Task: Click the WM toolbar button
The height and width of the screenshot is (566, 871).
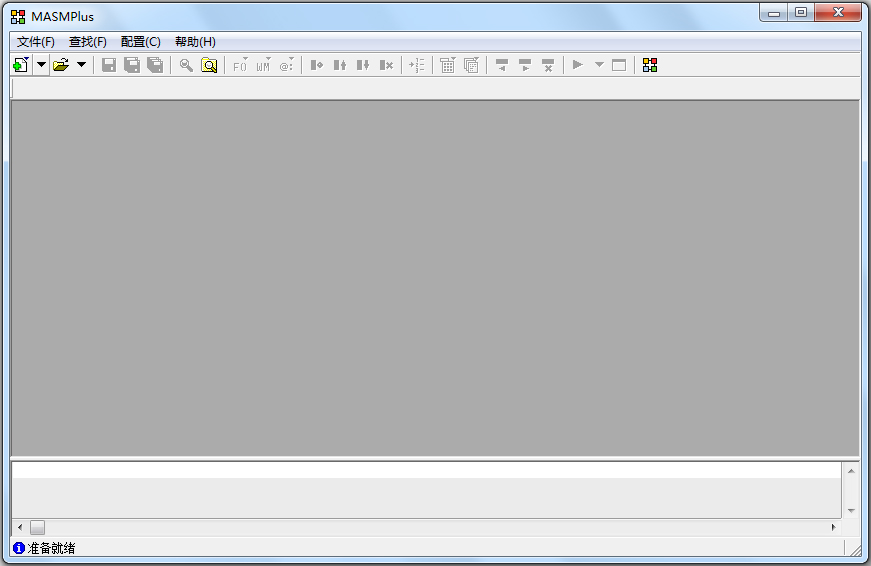Action: (263, 65)
